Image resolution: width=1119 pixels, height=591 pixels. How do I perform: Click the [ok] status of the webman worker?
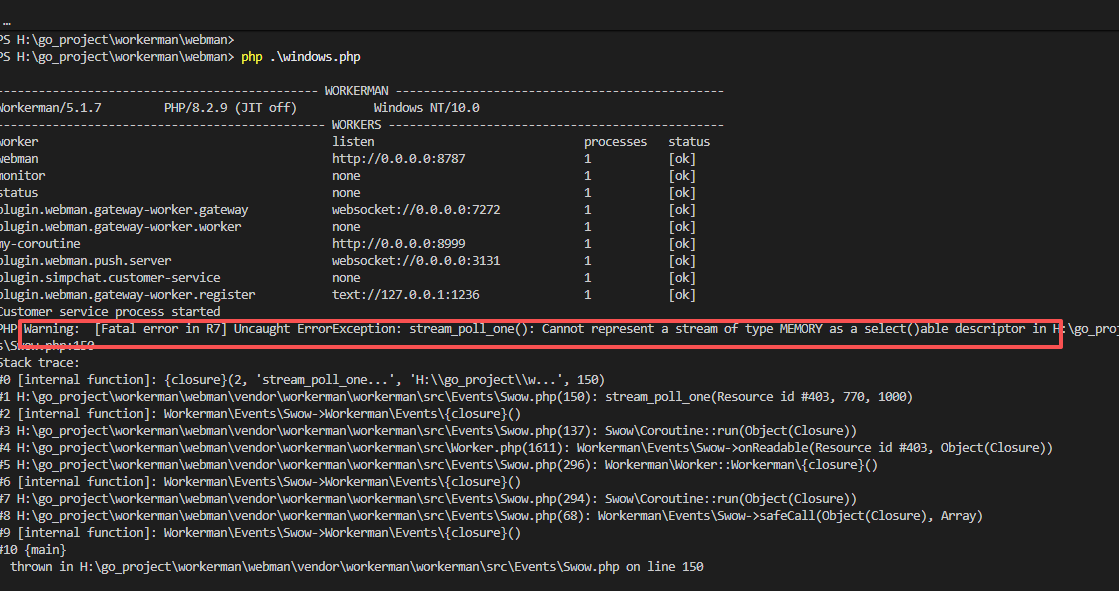coord(682,159)
